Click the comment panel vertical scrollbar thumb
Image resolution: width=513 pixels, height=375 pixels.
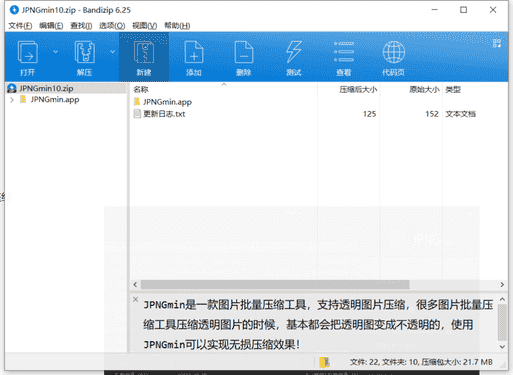[502, 322]
